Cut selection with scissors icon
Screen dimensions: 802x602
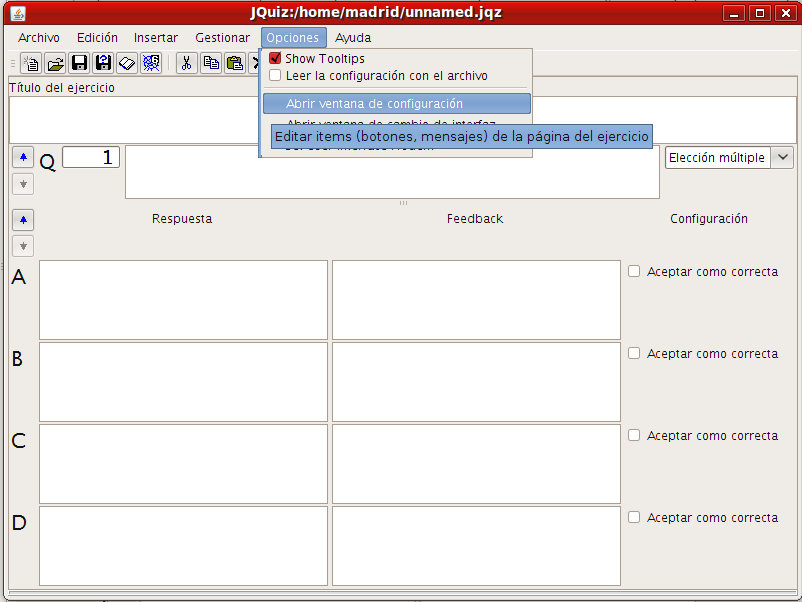tap(187, 63)
